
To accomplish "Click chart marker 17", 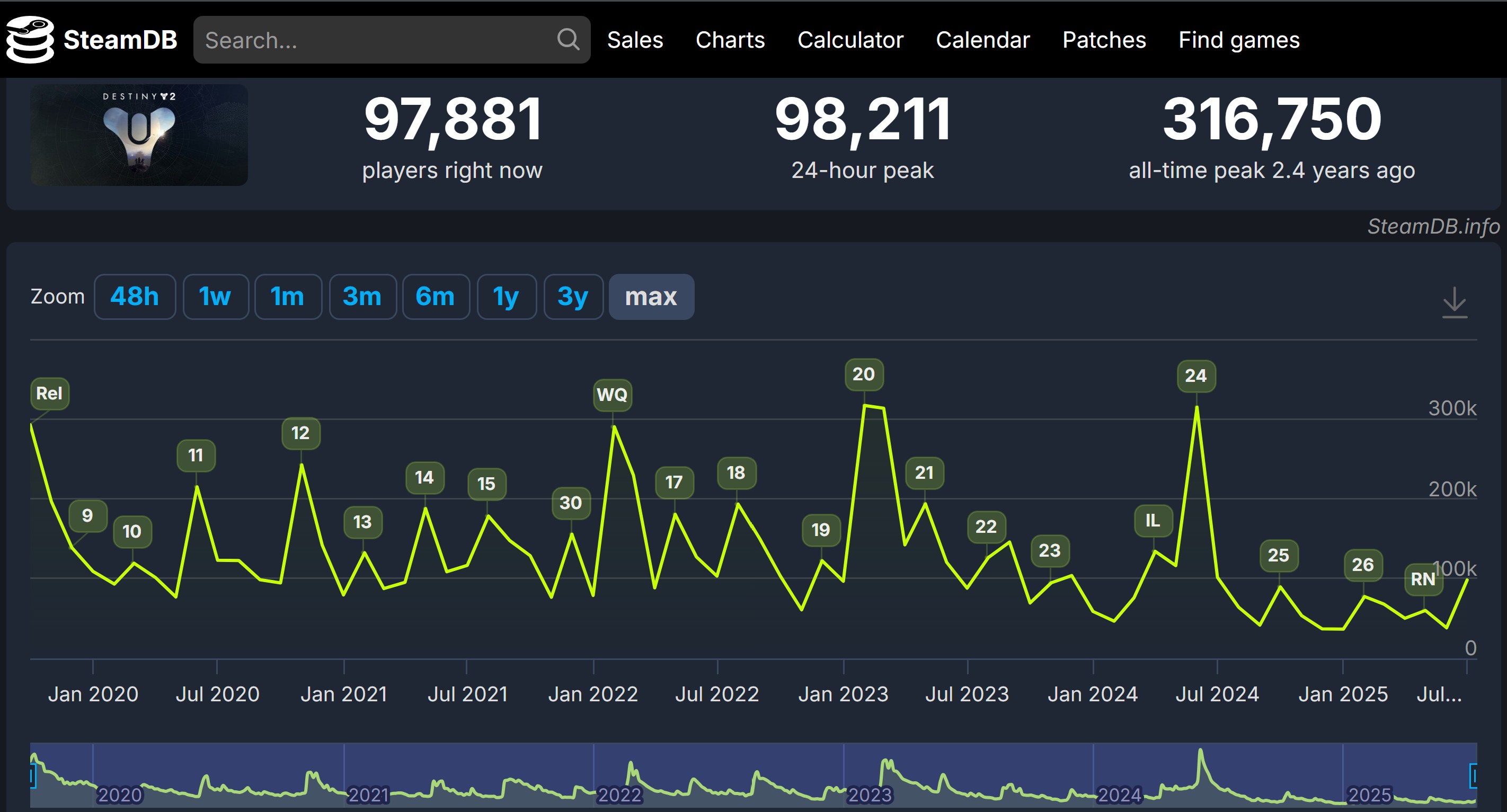I will [674, 483].
